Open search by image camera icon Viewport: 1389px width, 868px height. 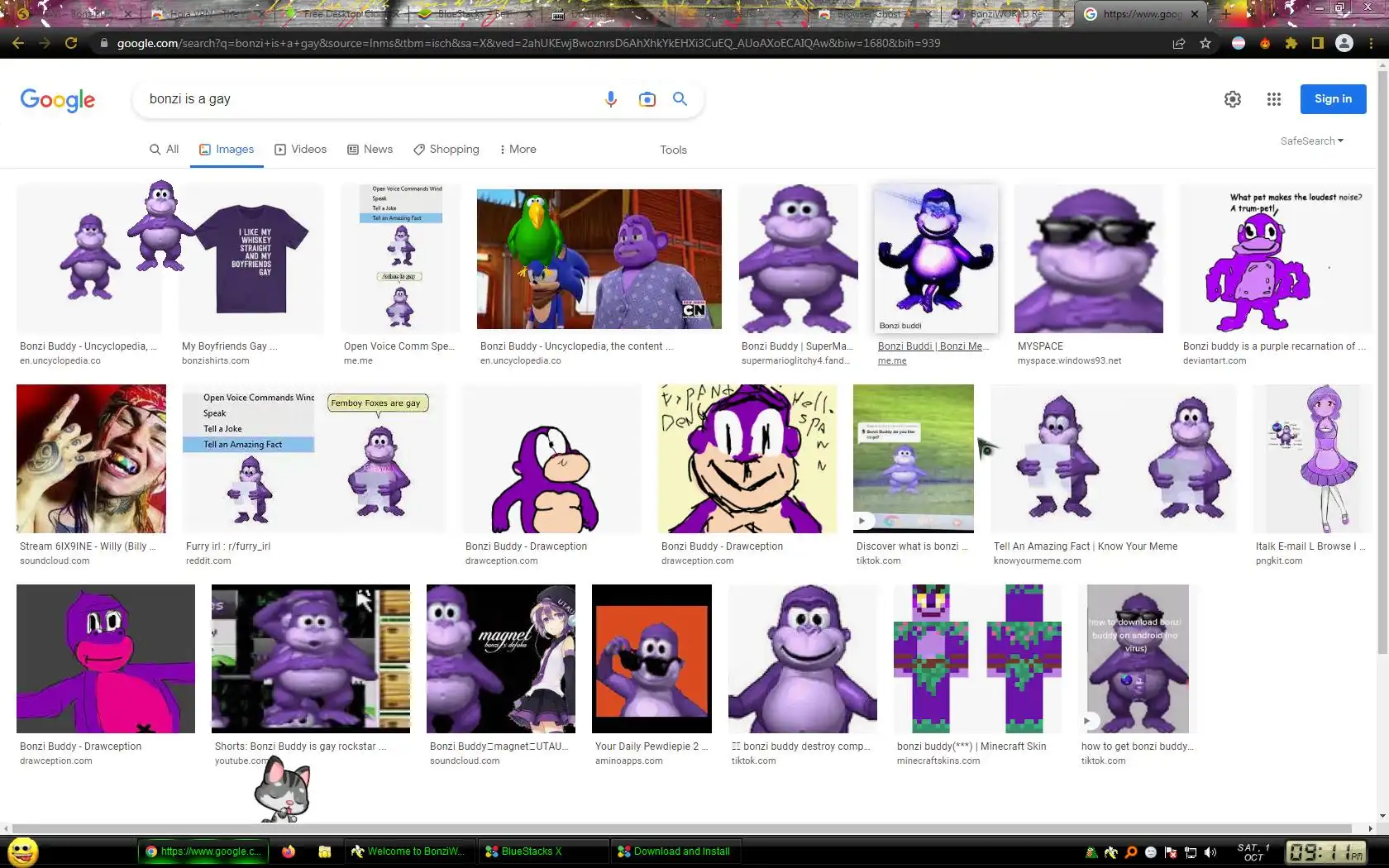point(647,99)
